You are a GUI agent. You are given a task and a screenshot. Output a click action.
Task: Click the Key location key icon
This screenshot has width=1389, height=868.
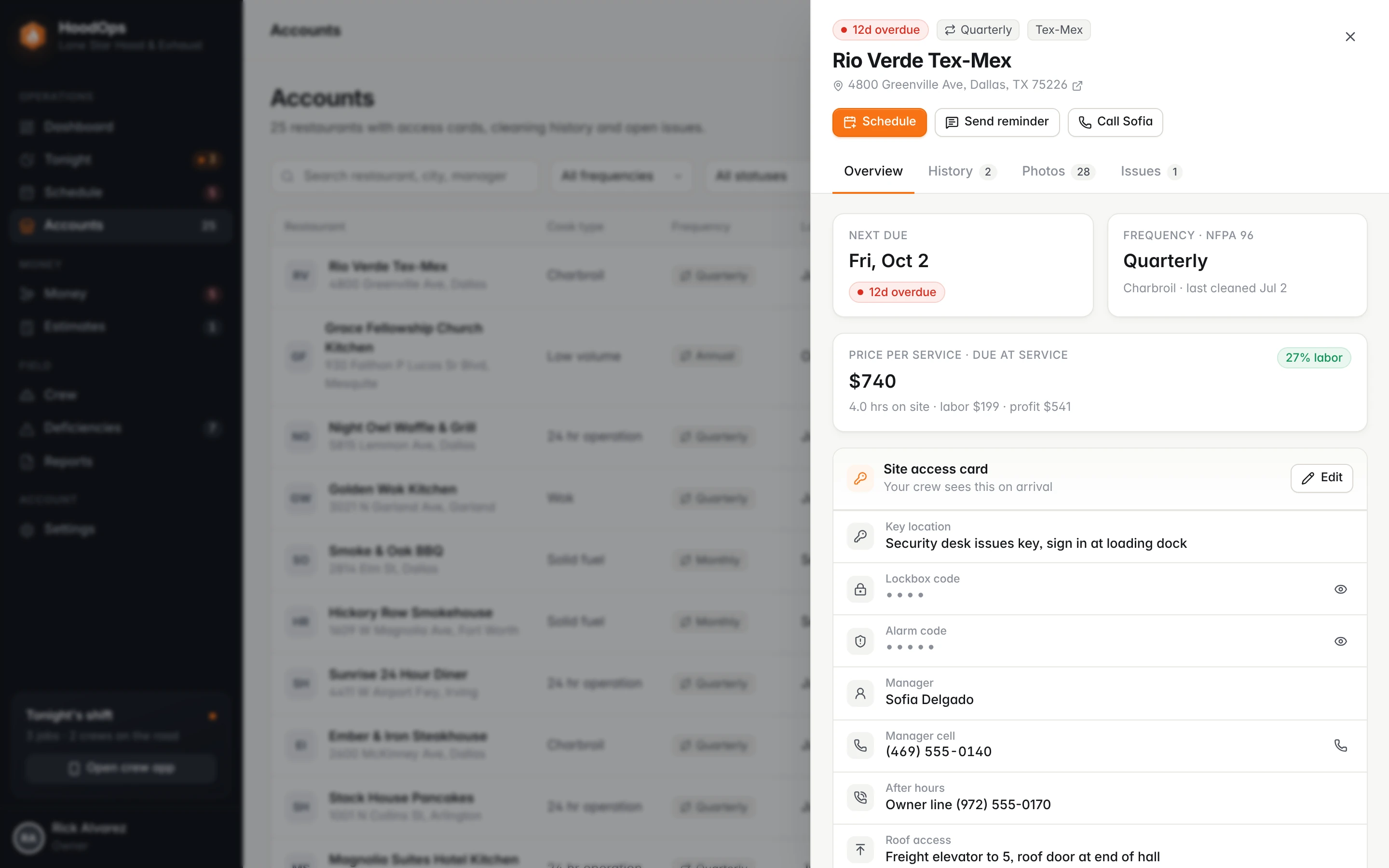click(x=860, y=536)
